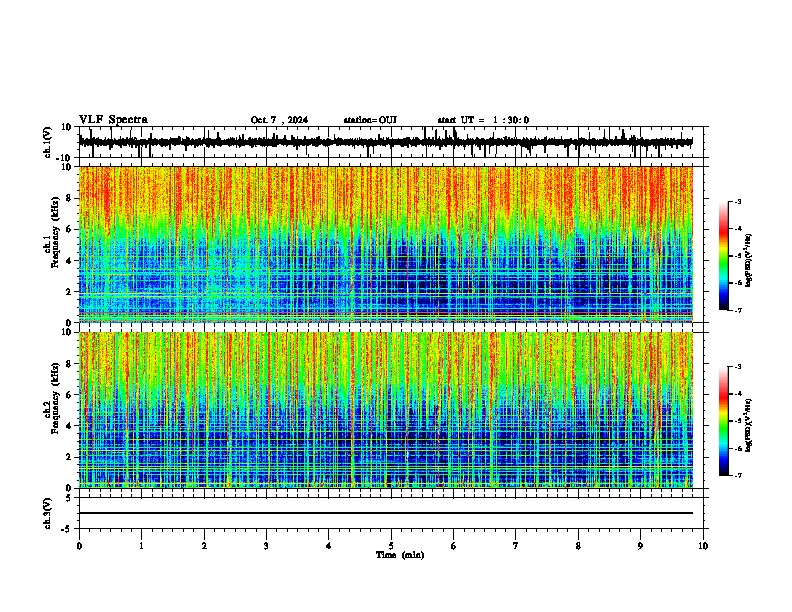The height and width of the screenshot is (612, 792).
Task: Click the ch.1 spectrogram color scale bar
Action: tap(724, 256)
